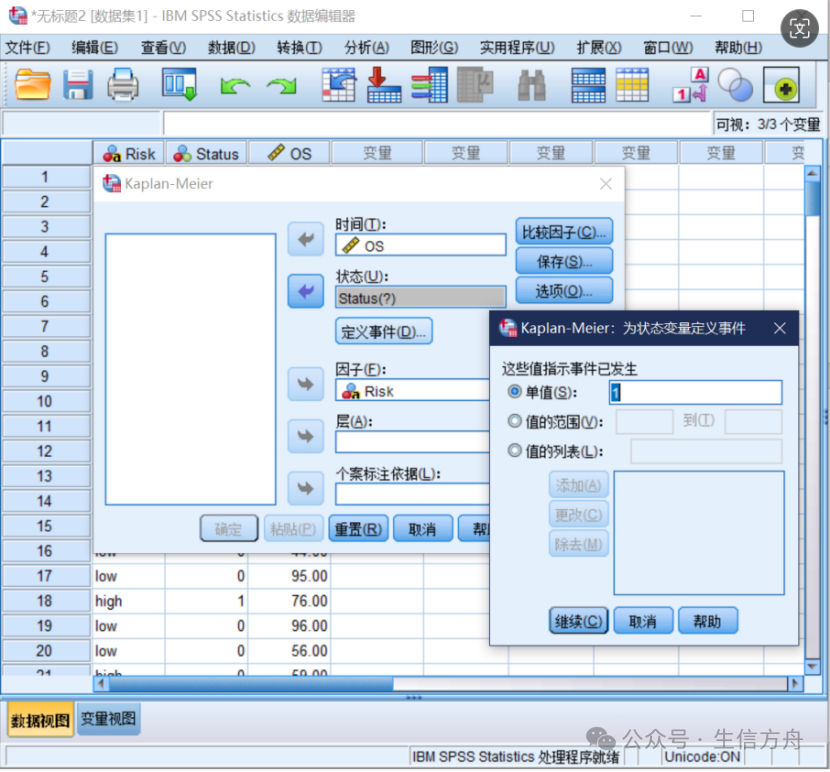The height and width of the screenshot is (772, 830).
Task: Switch to the 变量视图 tab
Action: [109, 719]
